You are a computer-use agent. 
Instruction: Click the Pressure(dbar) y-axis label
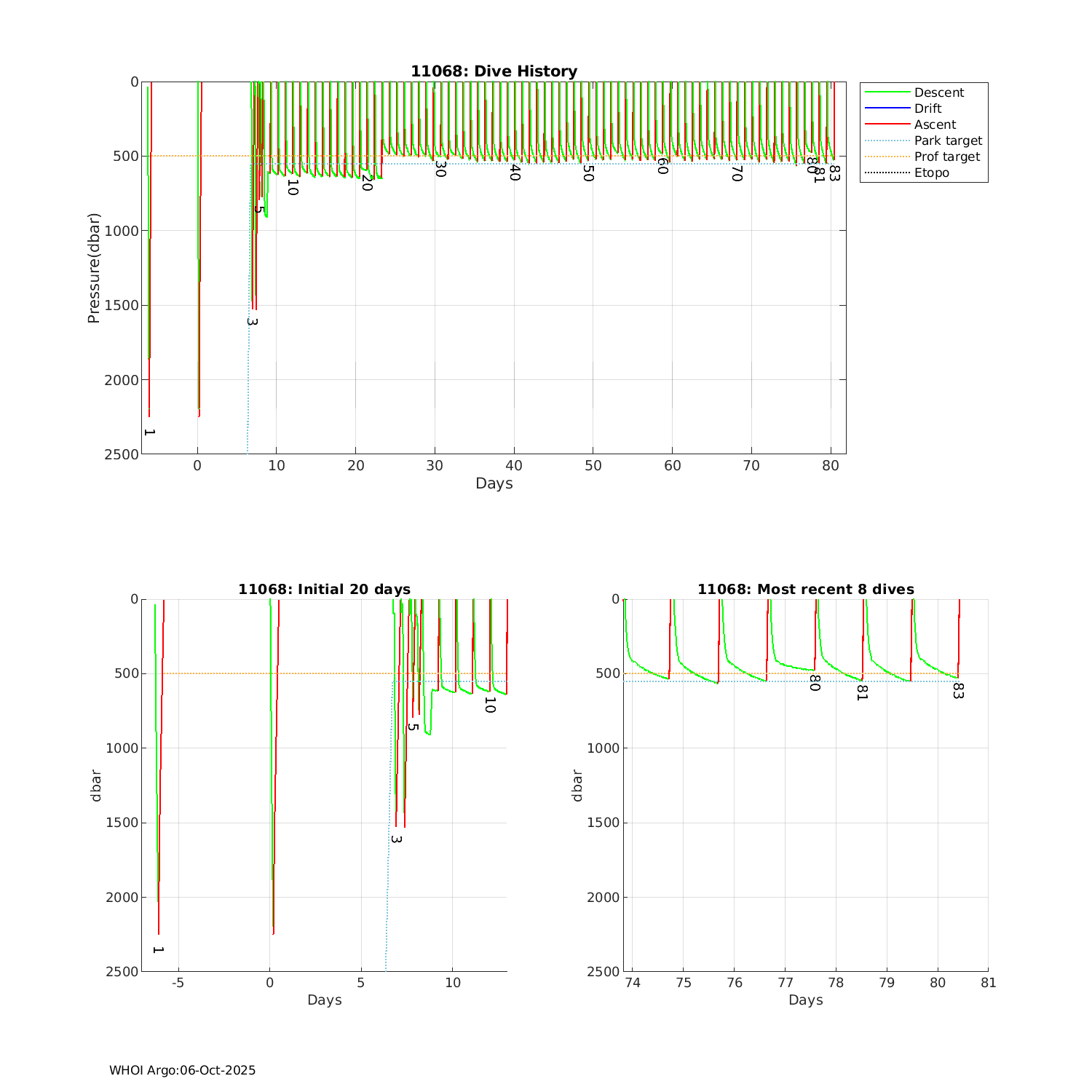[93, 268]
